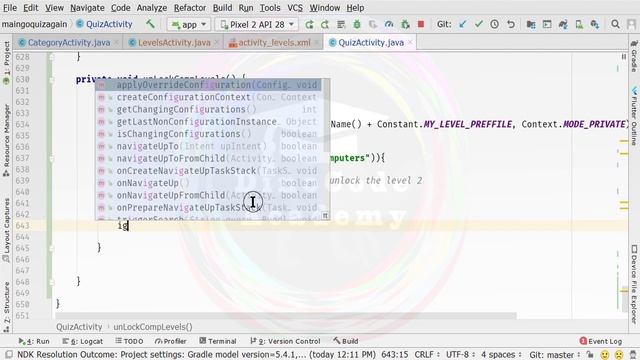Open the Version Control tool window

tap(285, 341)
